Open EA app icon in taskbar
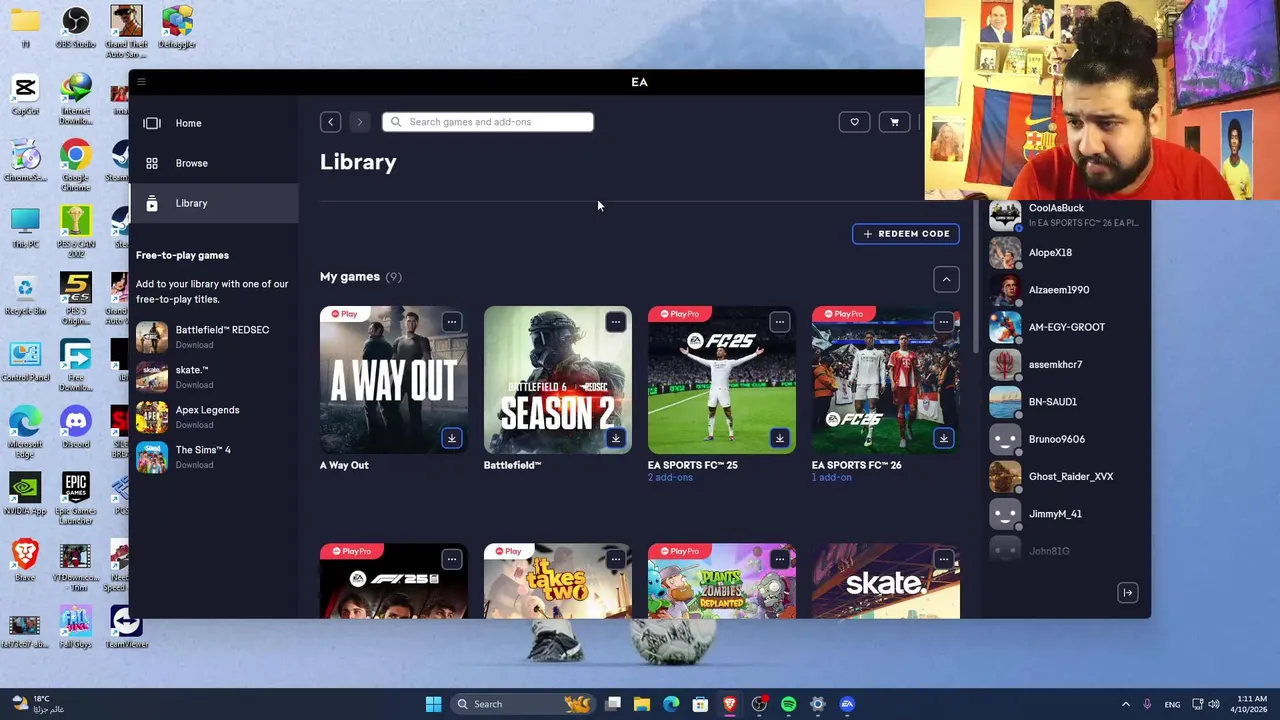This screenshot has height=720, width=1280. pyautogui.click(x=847, y=704)
